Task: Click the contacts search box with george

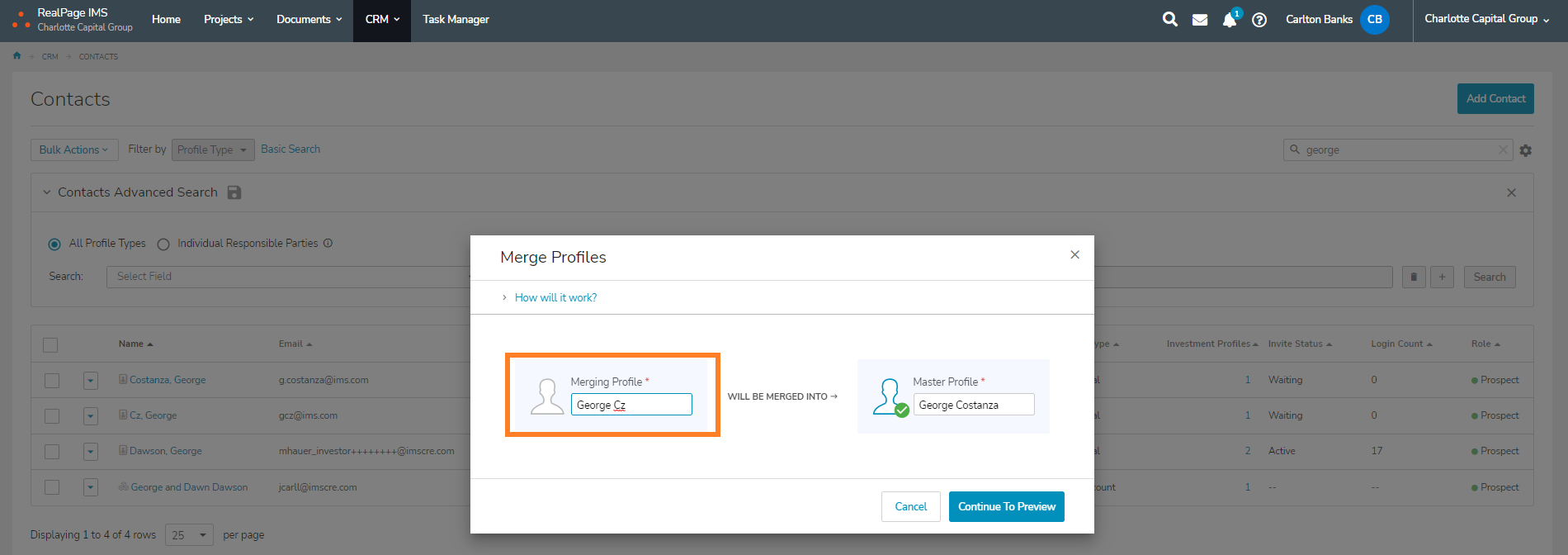Action: coord(1398,149)
